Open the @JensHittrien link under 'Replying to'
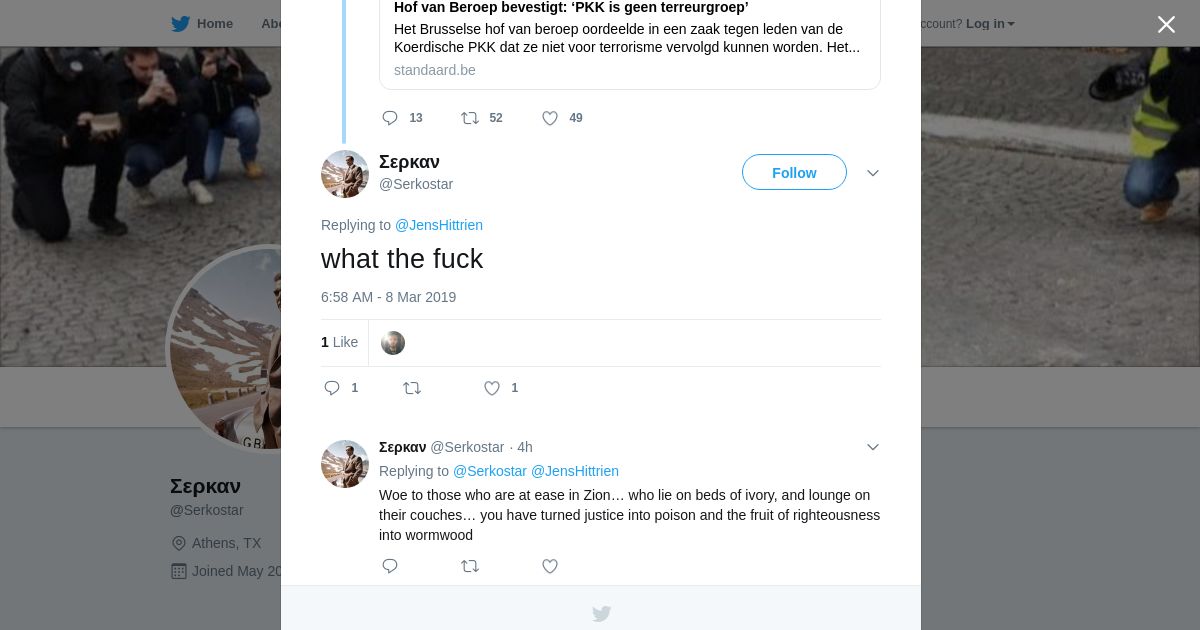1200x630 pixels. pos(439,225)
